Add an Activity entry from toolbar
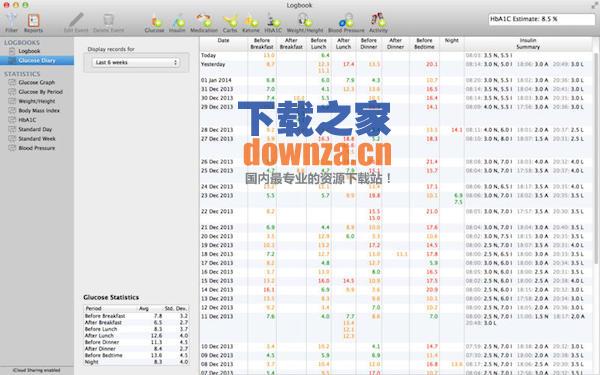The height and width of the screenshot is (375, 600). pos(378,23)
